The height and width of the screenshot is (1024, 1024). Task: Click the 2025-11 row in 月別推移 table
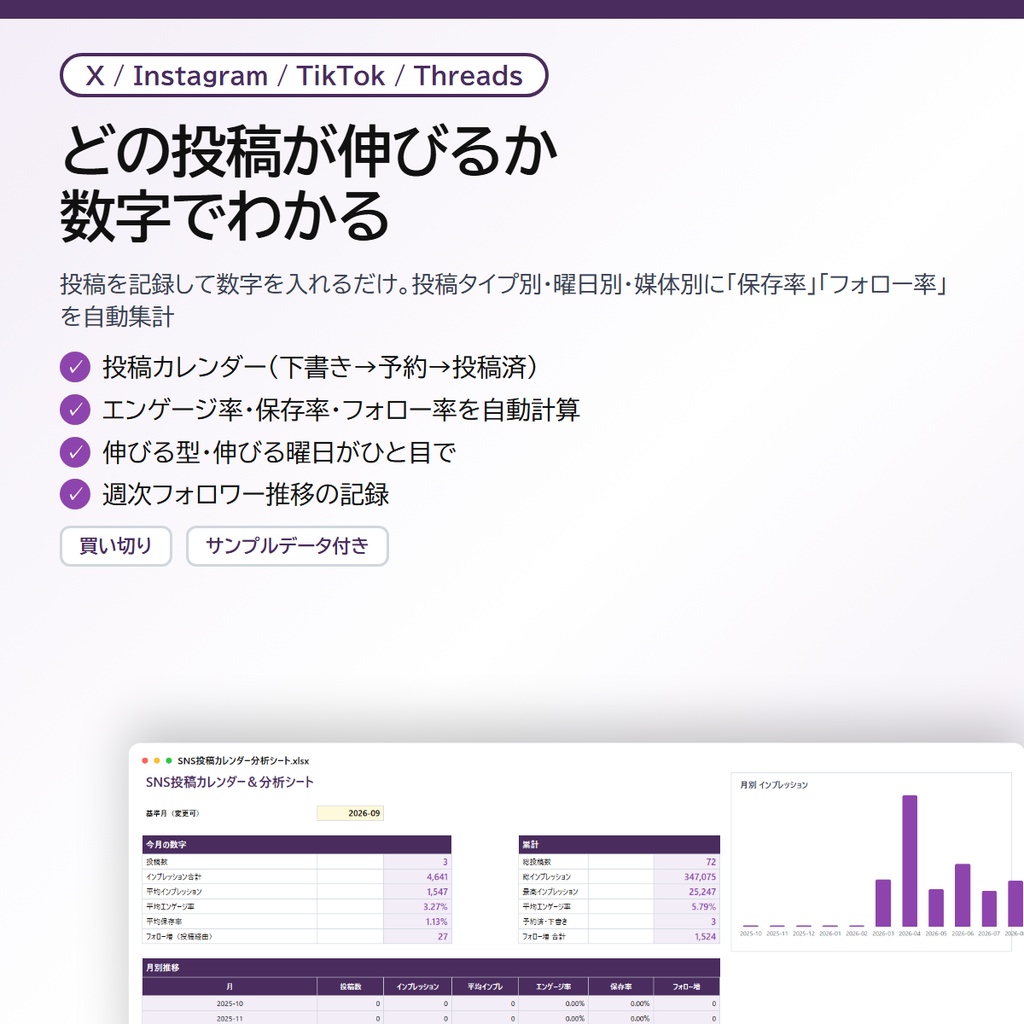[431, 1018]
